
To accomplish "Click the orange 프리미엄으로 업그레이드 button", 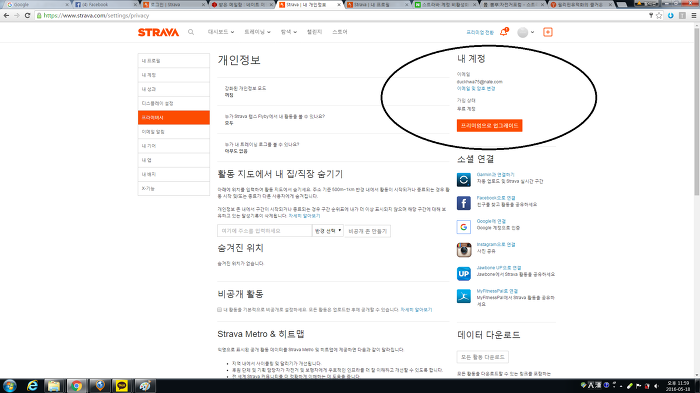I will (x=489, y=125).
